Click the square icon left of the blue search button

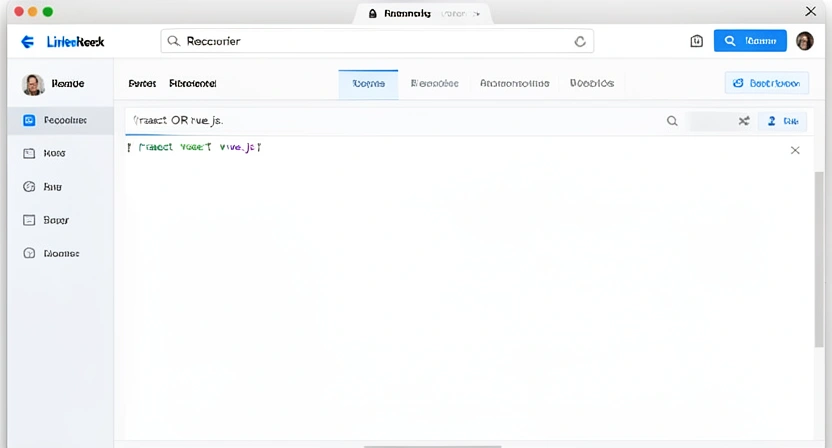pos(697,41)
